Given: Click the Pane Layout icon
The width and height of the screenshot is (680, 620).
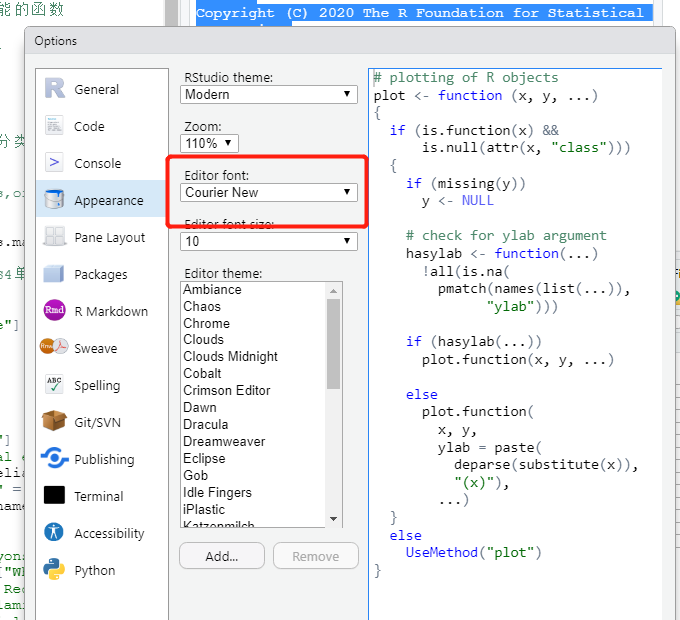Looking at the screenshot, I should [55, 237].
